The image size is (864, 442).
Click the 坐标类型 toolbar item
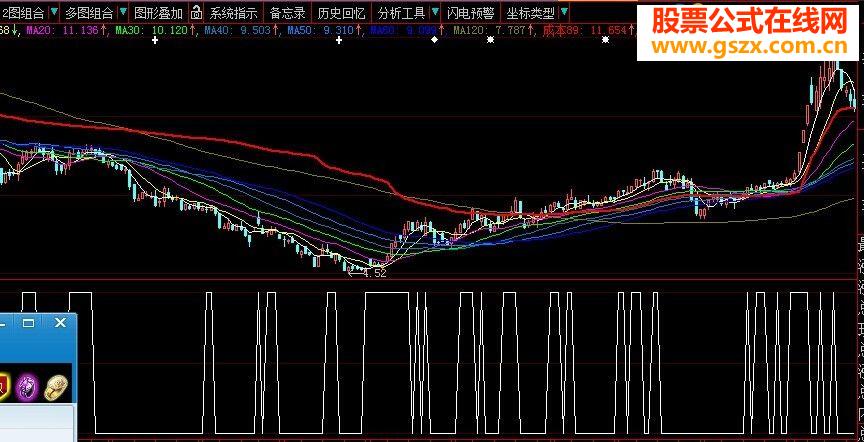point(531,12)
